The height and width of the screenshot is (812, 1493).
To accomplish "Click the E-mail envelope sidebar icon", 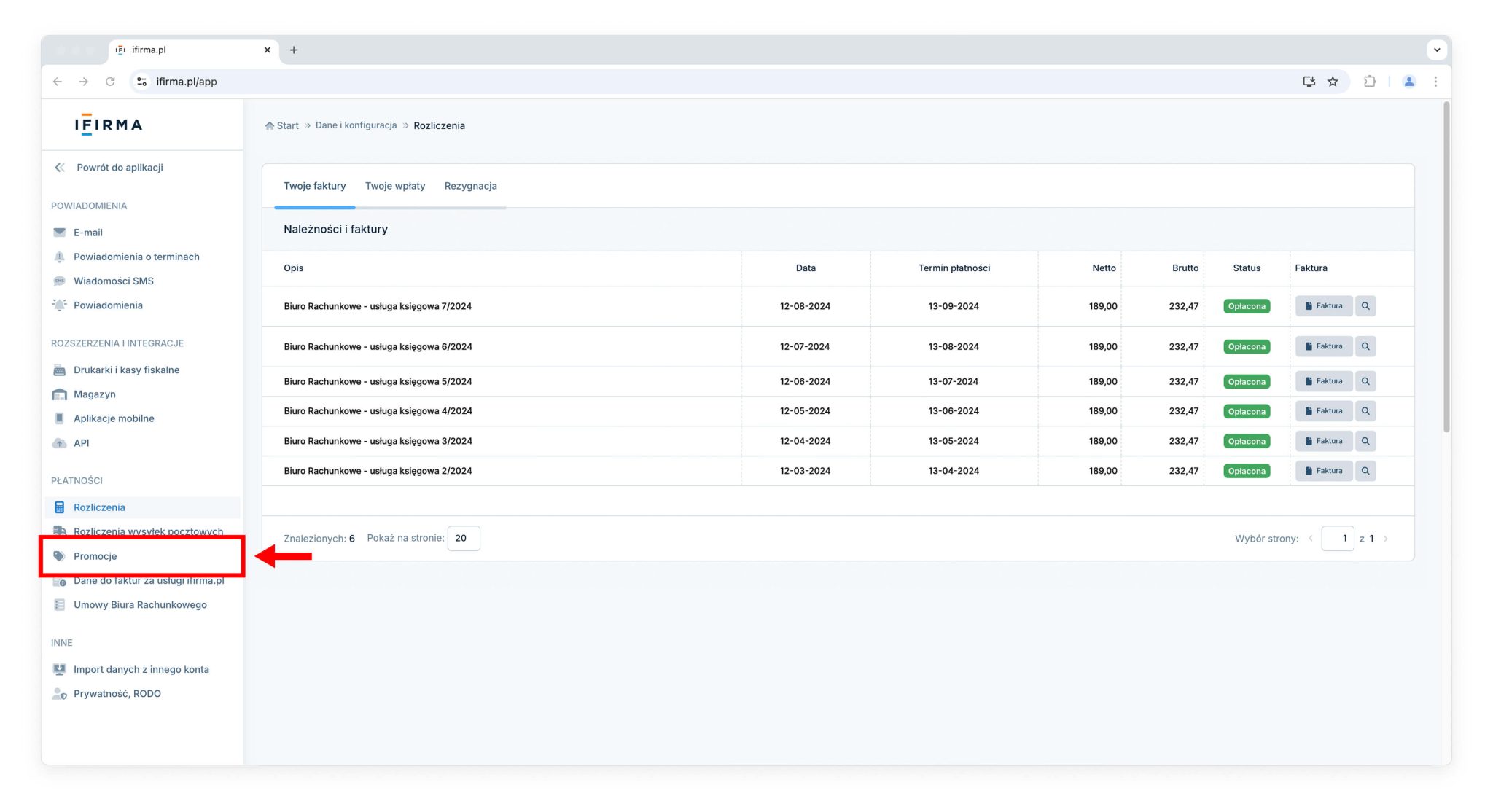I will click(x=60, y=233).
